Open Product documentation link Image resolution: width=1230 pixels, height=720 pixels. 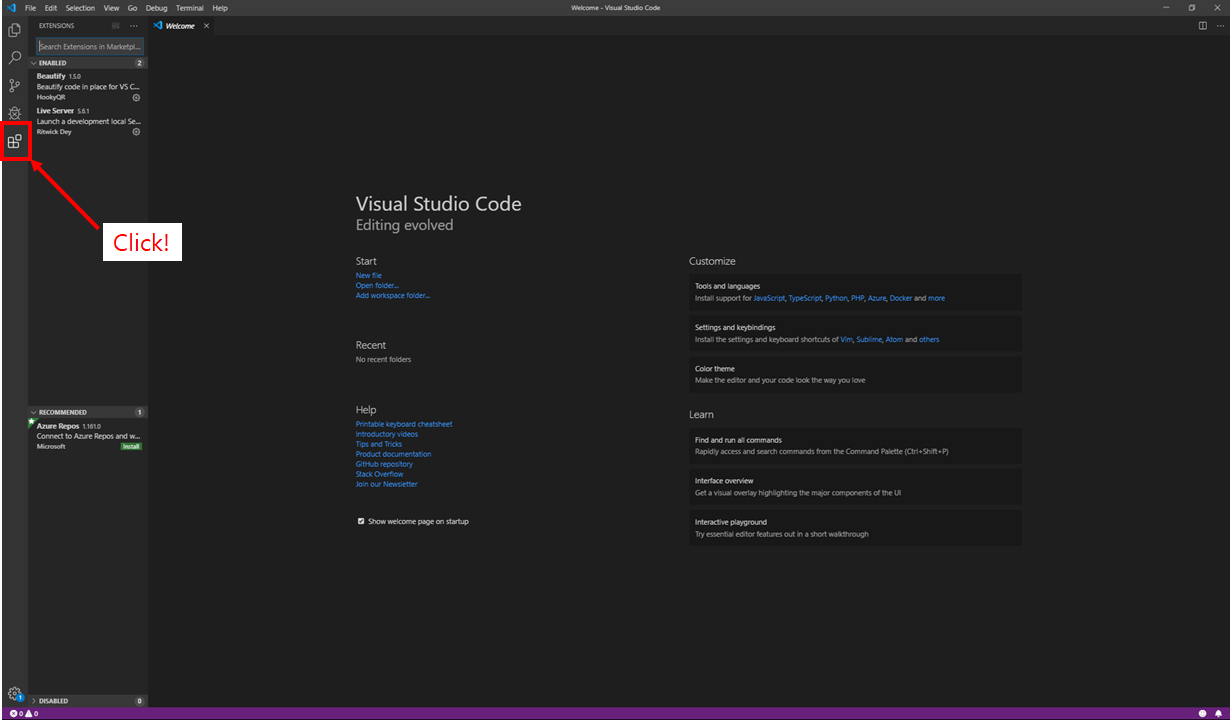tap(394, 454)
